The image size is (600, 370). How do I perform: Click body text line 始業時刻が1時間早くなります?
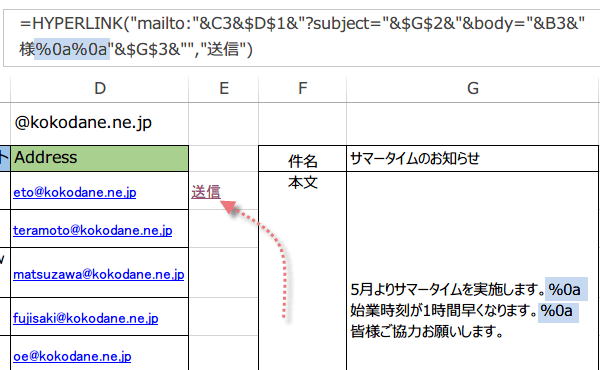(x=444, y=310)
